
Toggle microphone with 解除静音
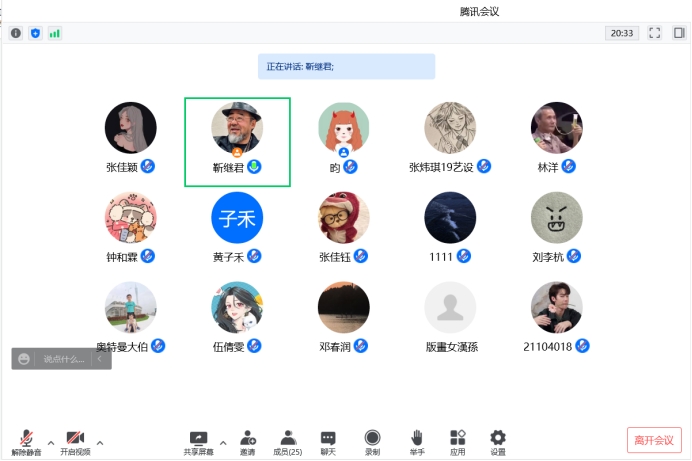[26, 441]
